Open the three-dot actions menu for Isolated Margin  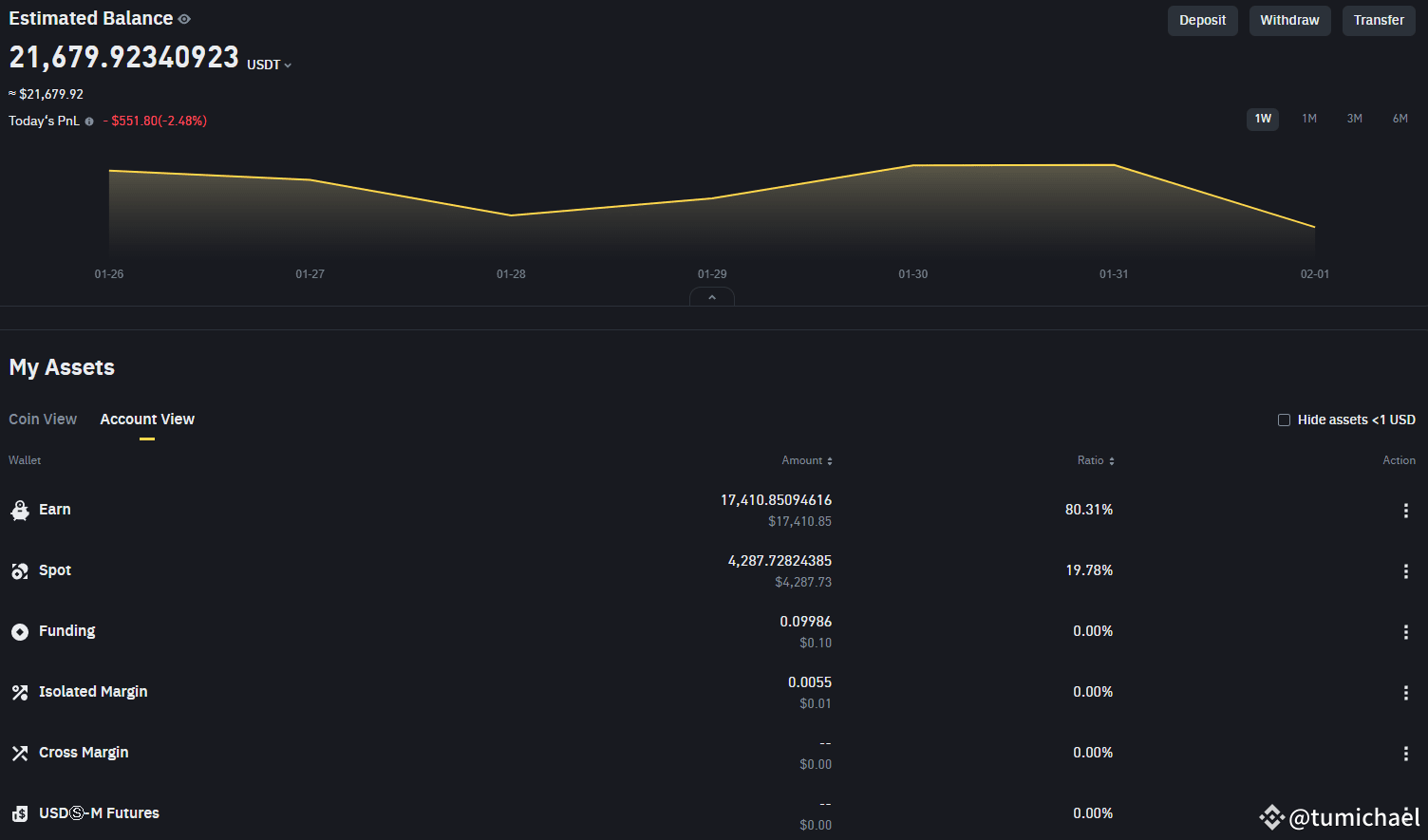(1406, 693)
